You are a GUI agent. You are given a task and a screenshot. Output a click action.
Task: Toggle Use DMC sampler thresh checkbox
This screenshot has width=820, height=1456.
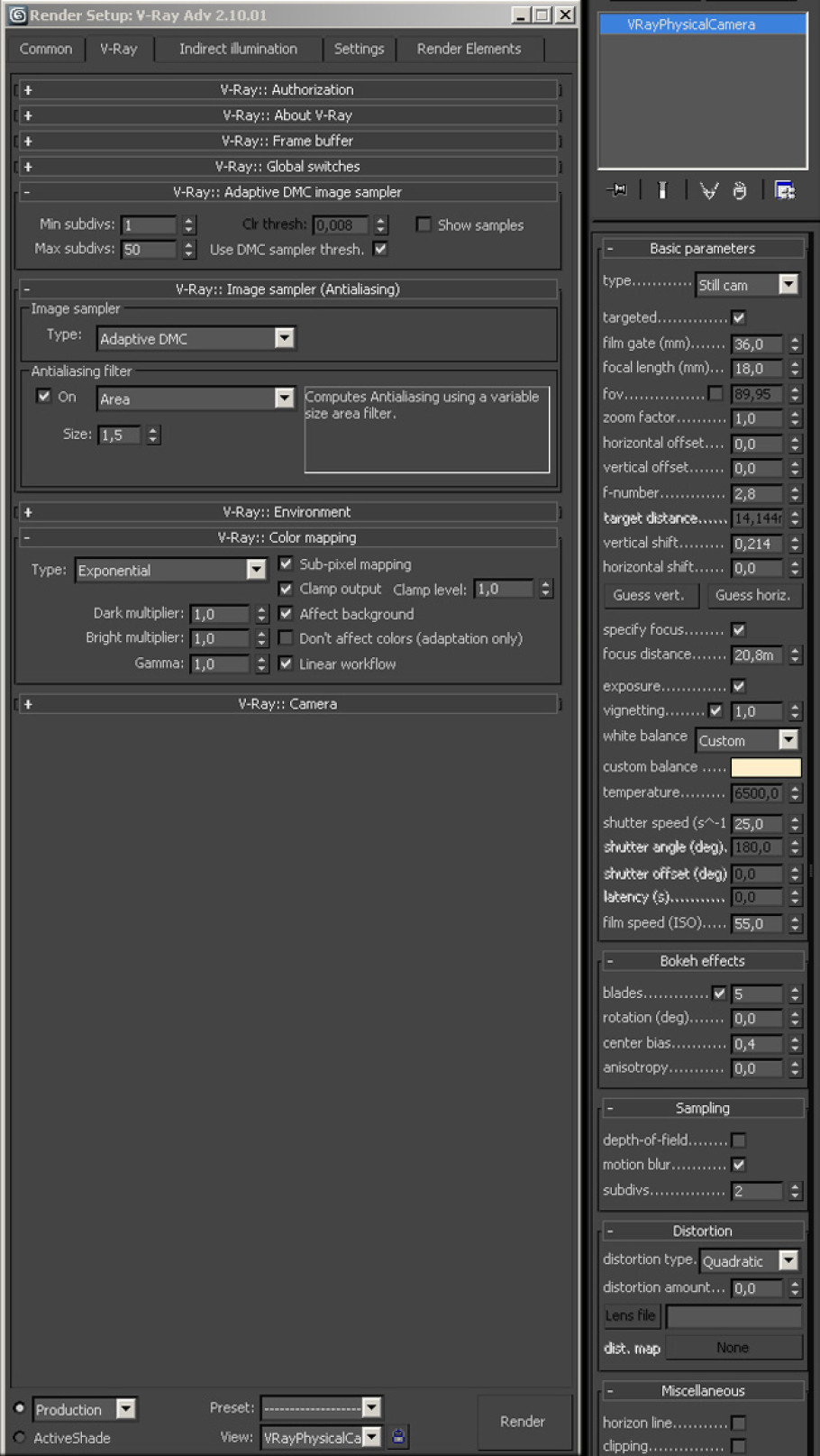point(380,249)
